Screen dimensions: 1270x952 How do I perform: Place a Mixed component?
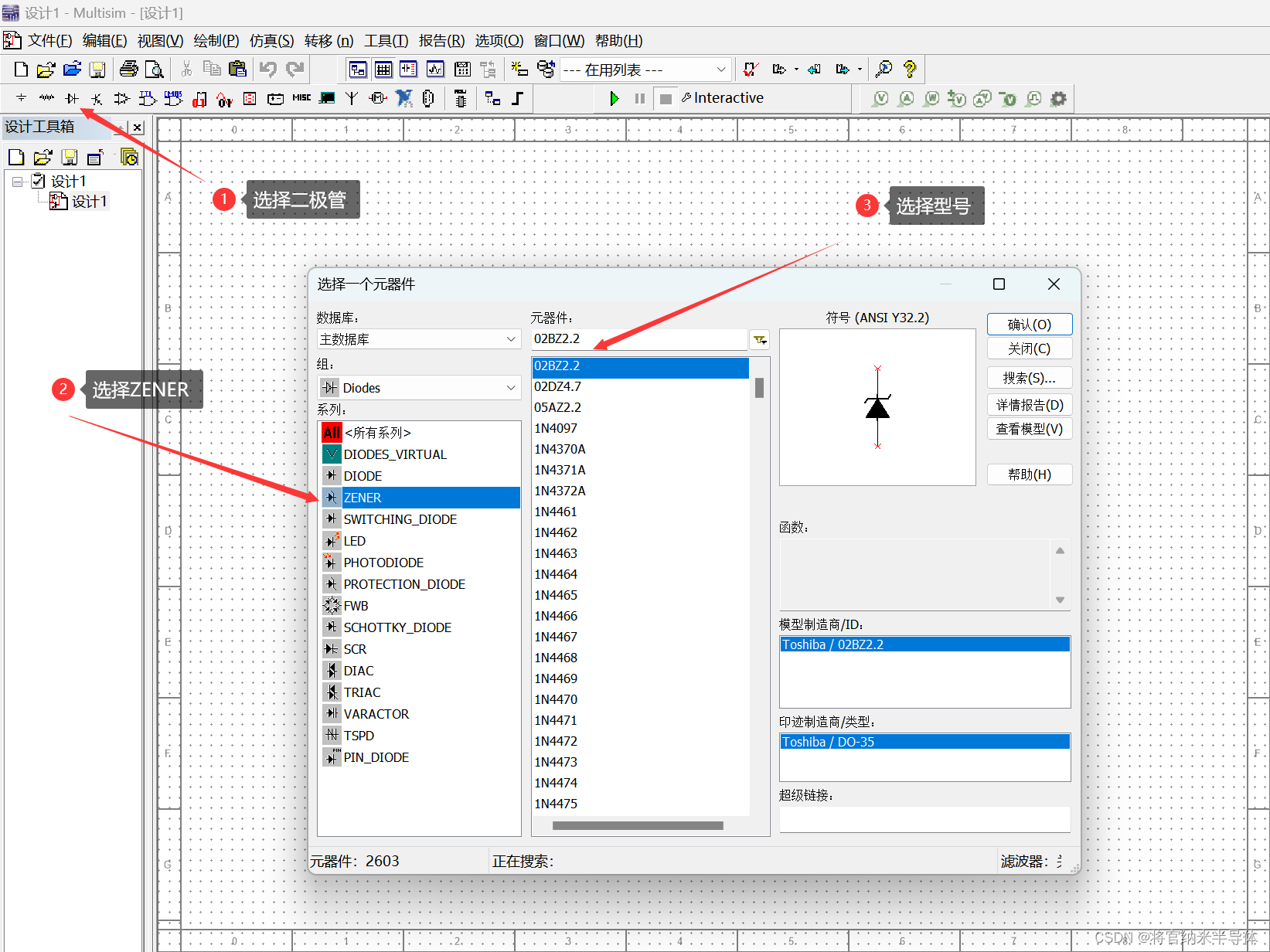pos(225,98)
